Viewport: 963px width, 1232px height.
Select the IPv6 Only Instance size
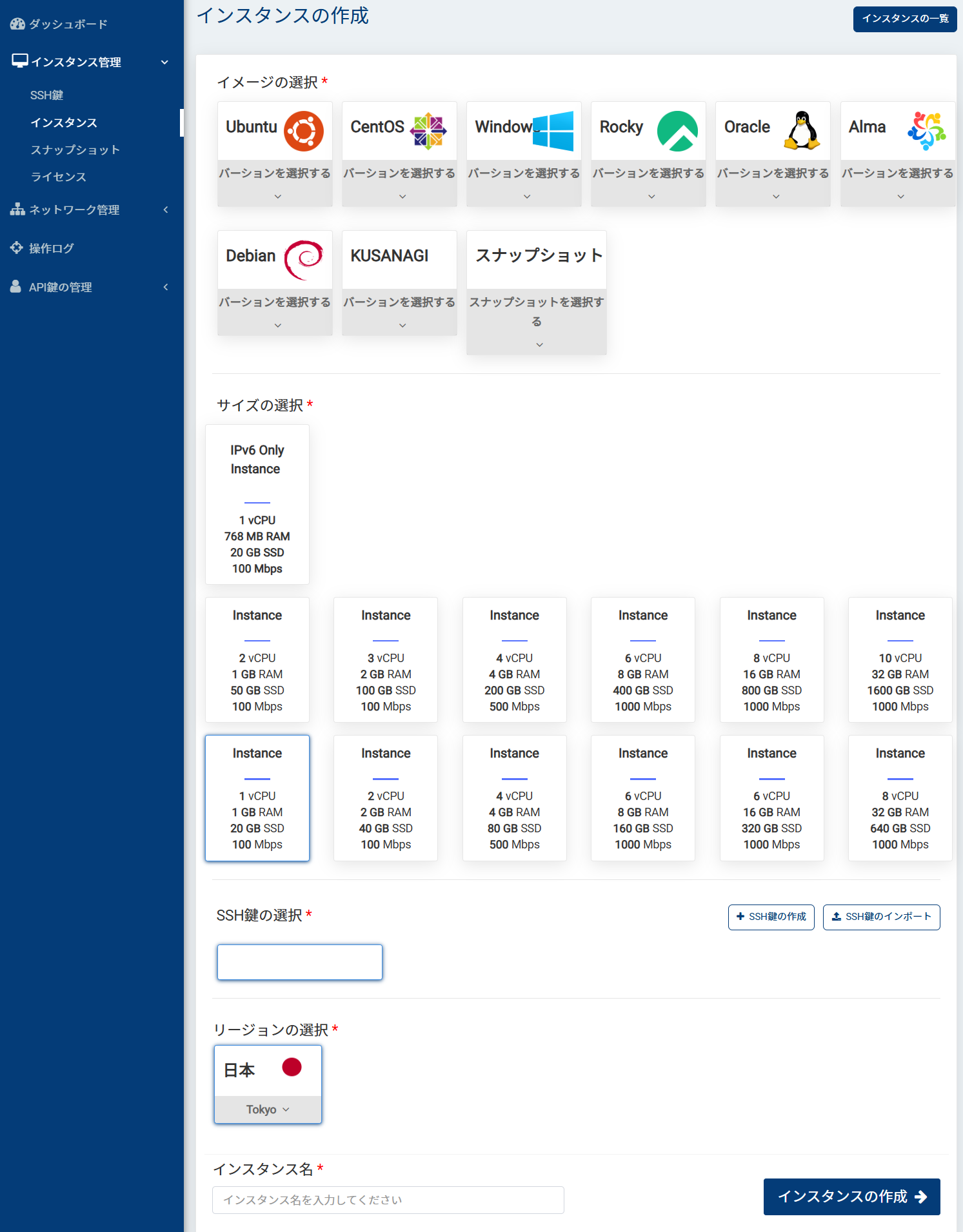pyautogui.click(x=257, y=504)
